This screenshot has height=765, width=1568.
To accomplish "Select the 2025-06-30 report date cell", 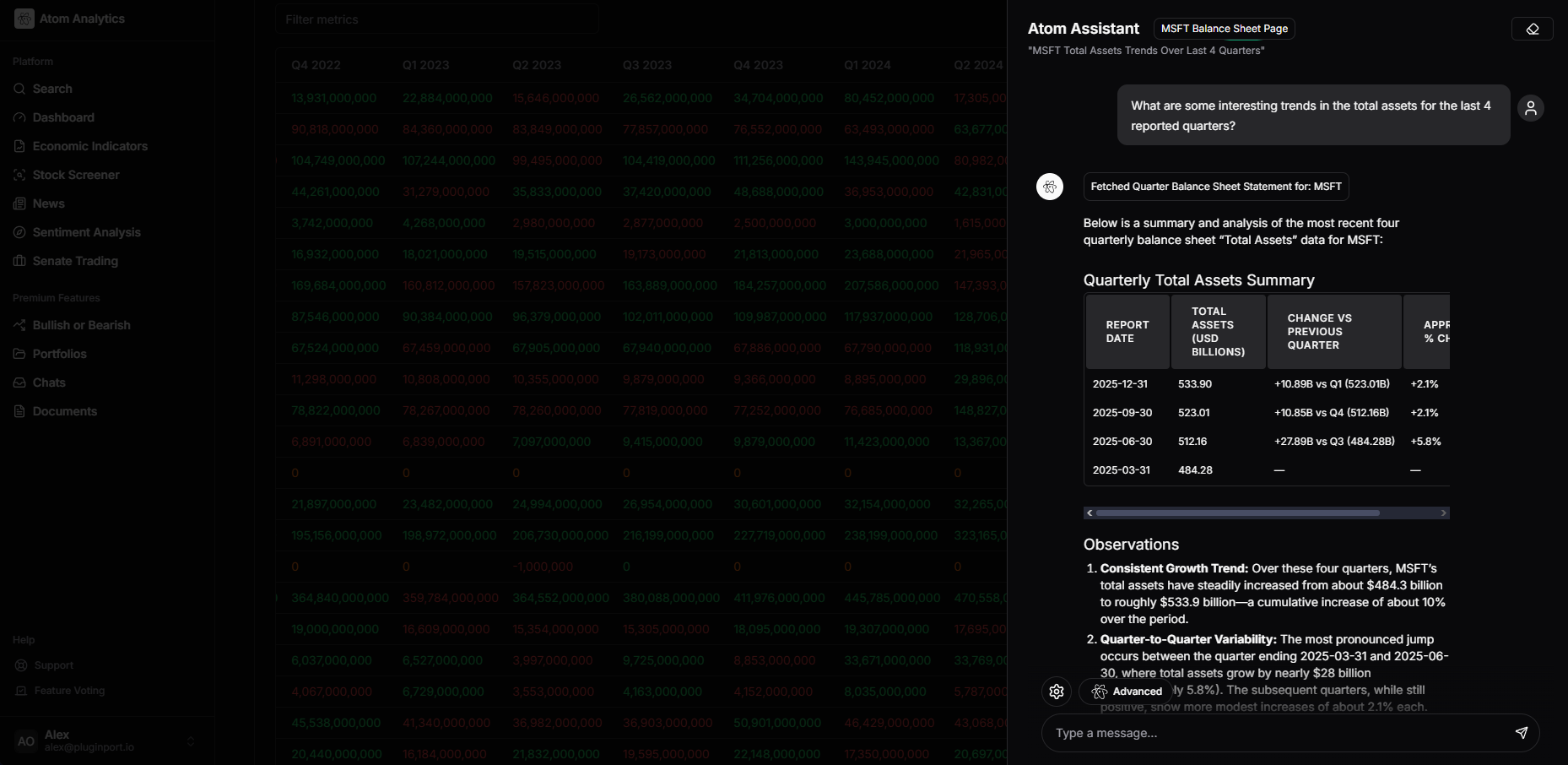I will [1122, 442].
